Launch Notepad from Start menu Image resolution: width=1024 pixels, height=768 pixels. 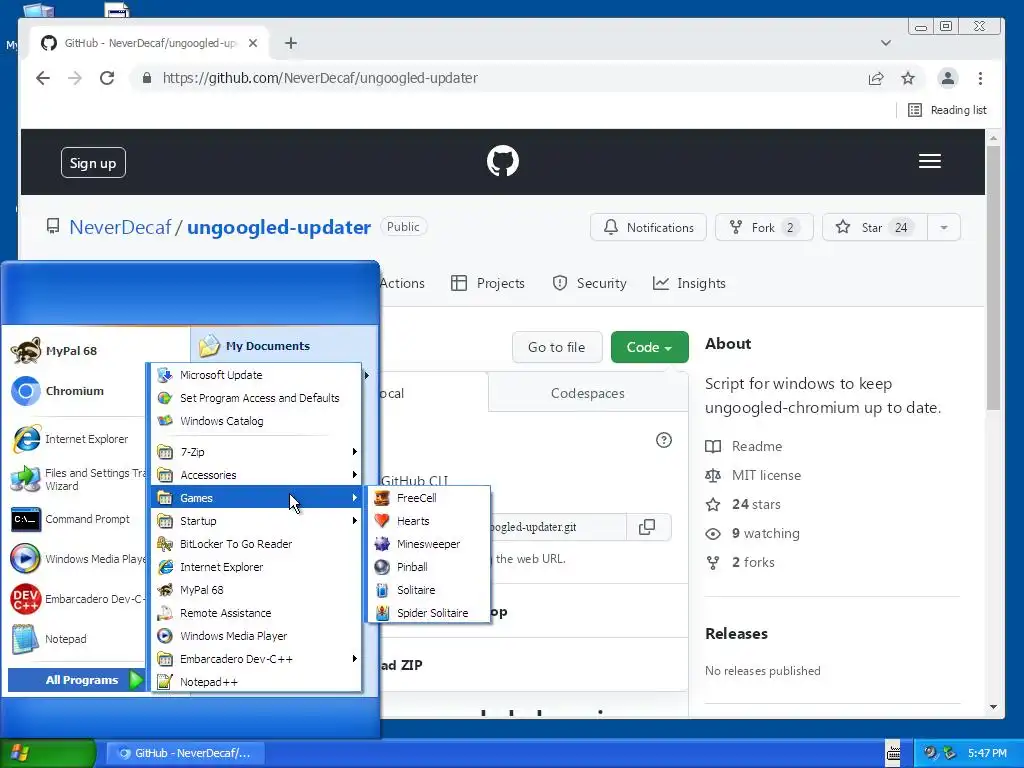pyautogui.click(x=75, y=639)
